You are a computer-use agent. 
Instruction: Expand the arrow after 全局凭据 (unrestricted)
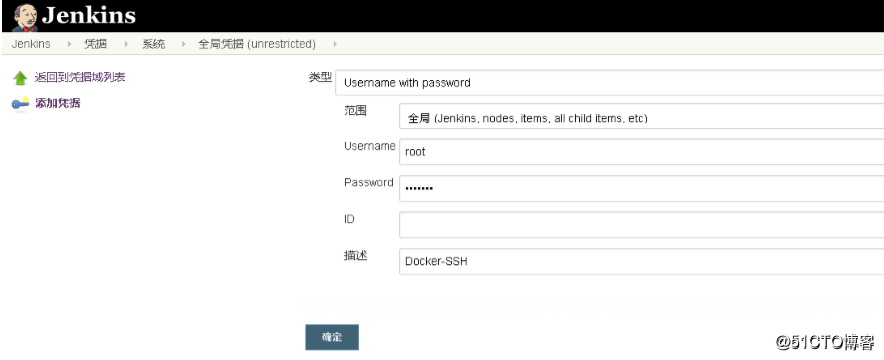(x=335, y=44)
